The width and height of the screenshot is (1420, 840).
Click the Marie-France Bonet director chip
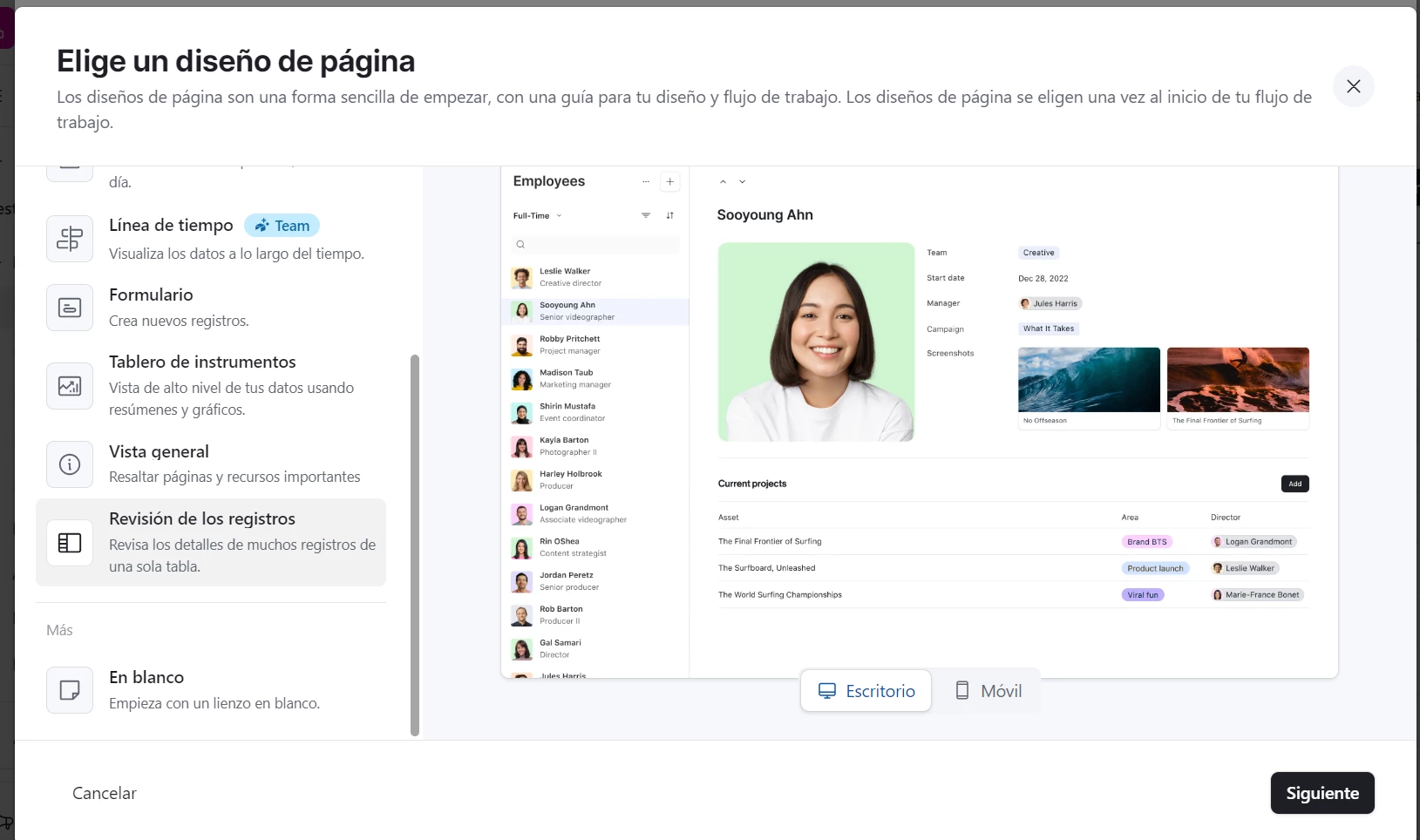point(1257,595)
